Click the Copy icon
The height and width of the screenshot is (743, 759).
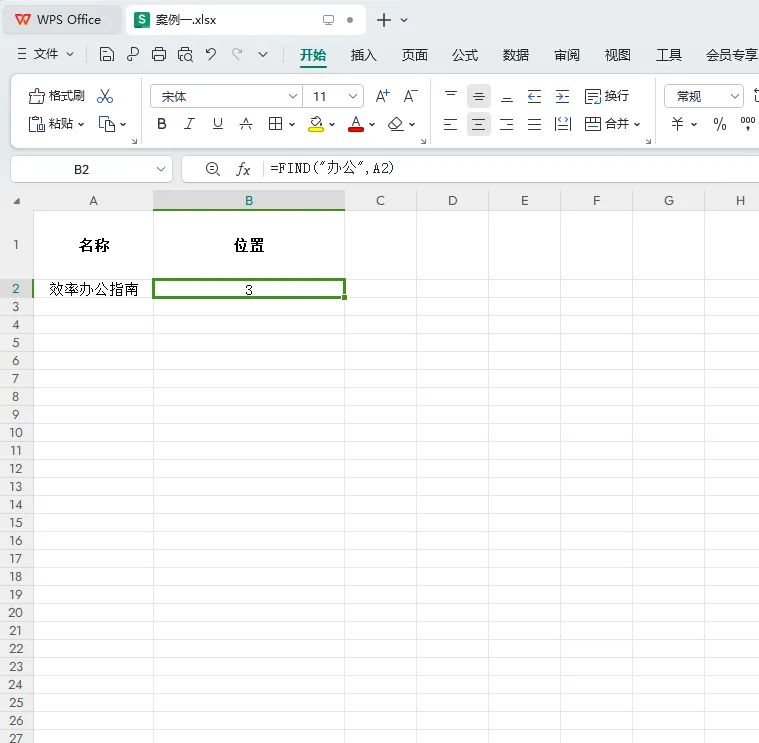pos(106,124)
